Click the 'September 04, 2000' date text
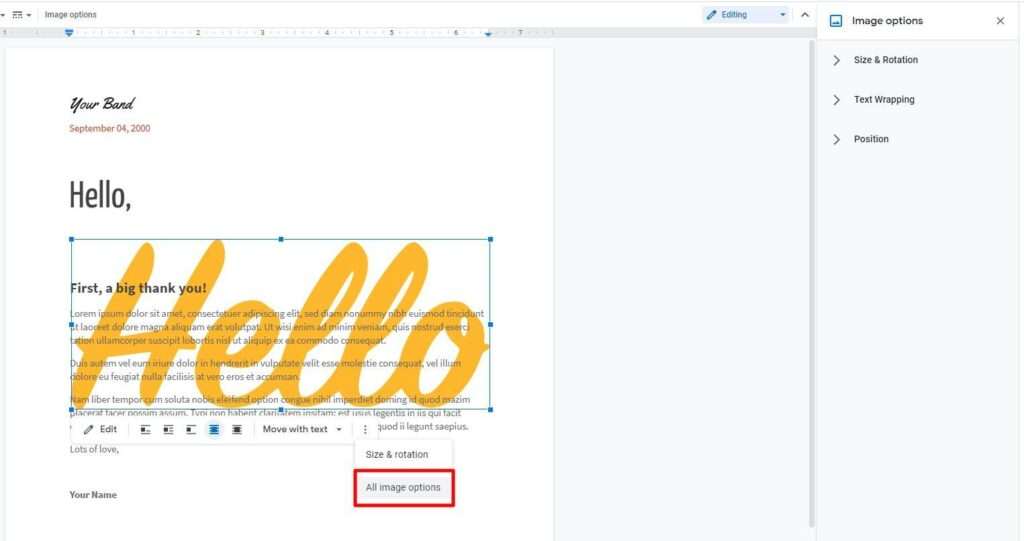 tap(110, 128)
